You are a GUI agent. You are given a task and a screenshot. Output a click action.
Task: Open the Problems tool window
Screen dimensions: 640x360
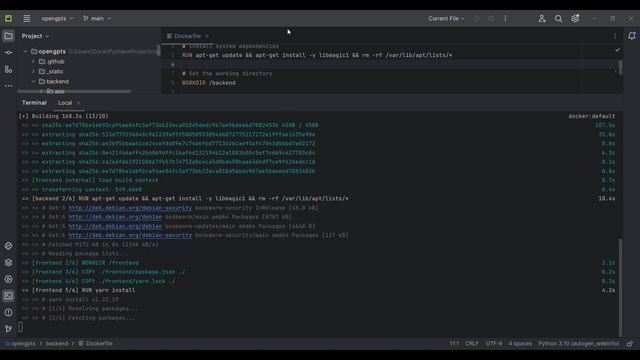click(8, 313)
